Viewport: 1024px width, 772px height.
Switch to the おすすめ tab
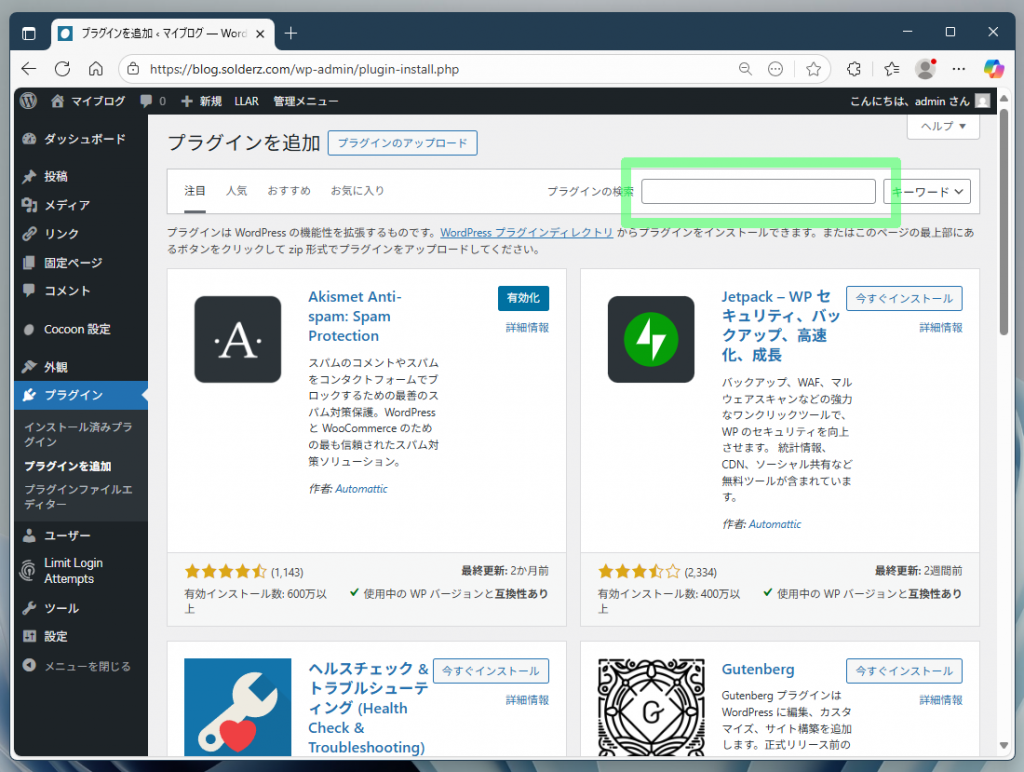(x=289, y=191)
